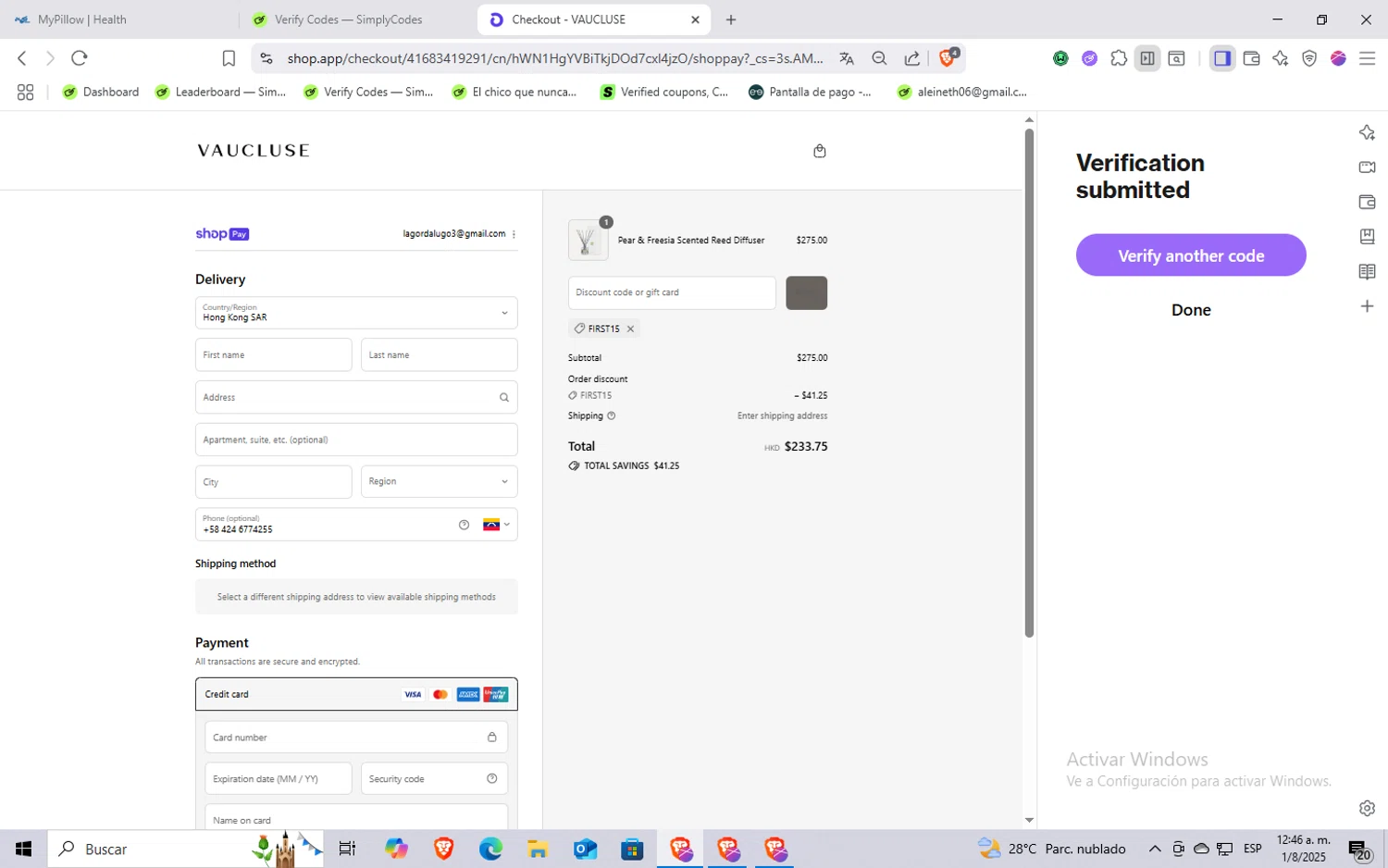Click the zoom magnifier icon in address bar

pos(879,58)
